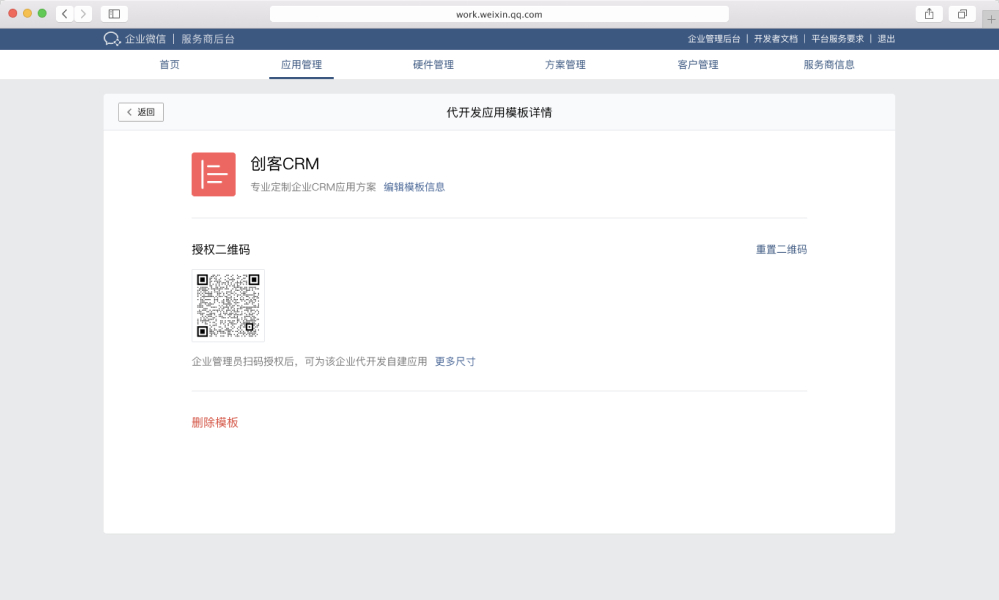Click the 企业微信 logo icon
The image size is (999, 600).
(x=111, y=39)
